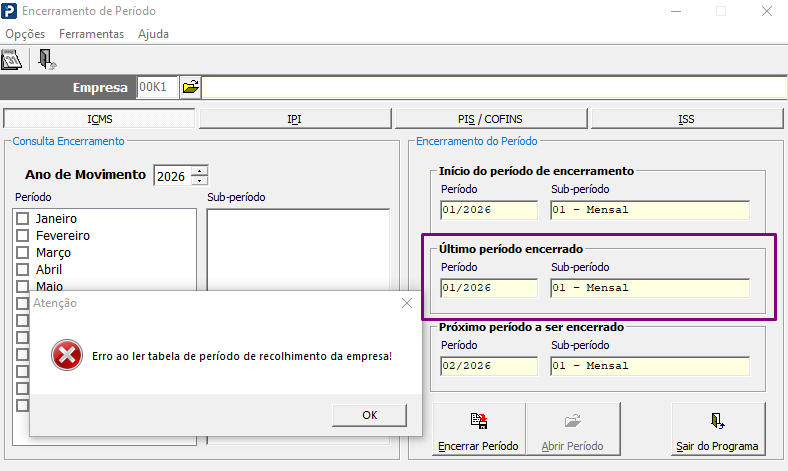
Task: Click the Sair do Programa button
Action: pyautogui.click(x=718, y=429)
